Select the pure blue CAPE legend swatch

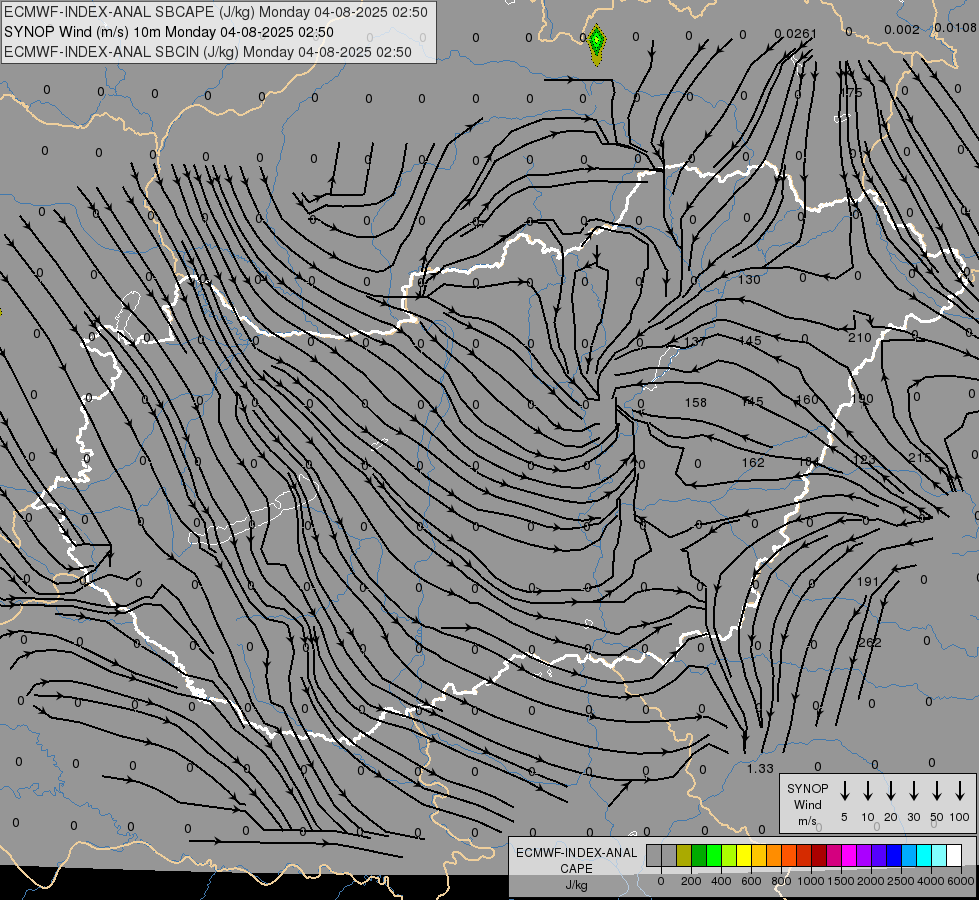(x=894, y=856)
